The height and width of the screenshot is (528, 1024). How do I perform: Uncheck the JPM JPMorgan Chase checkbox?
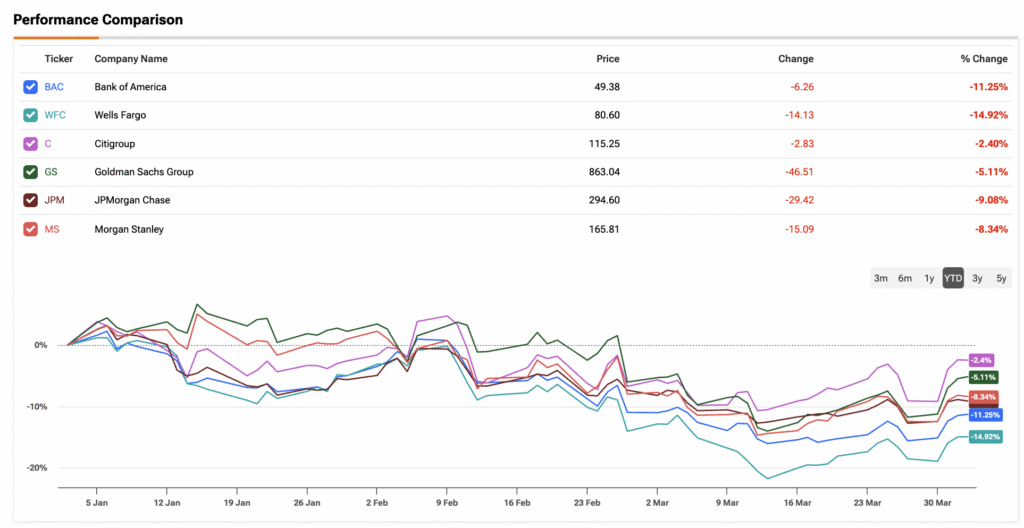point(30,200)
